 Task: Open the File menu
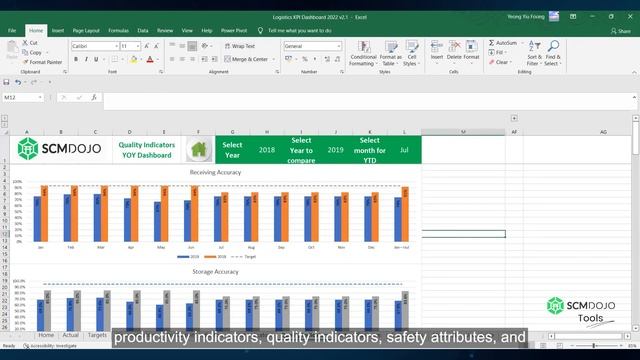point(12,31)
